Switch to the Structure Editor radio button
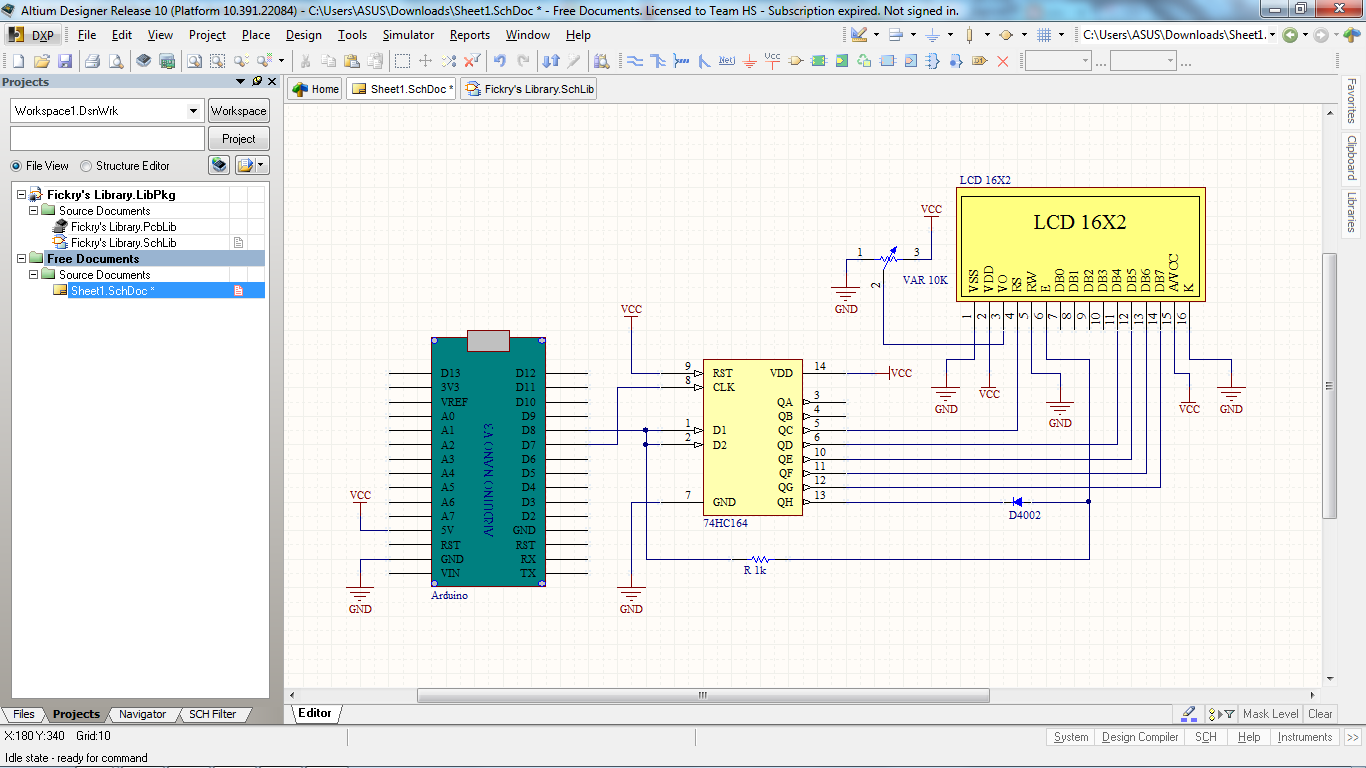1366x768 pixels. click(x=87, y=166)
